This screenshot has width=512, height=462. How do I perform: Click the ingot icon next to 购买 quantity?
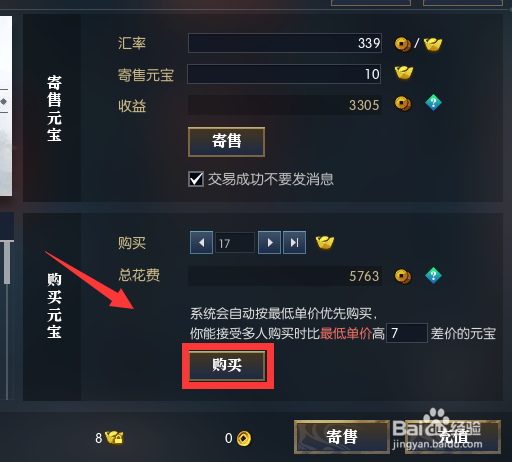pos(325,242)
